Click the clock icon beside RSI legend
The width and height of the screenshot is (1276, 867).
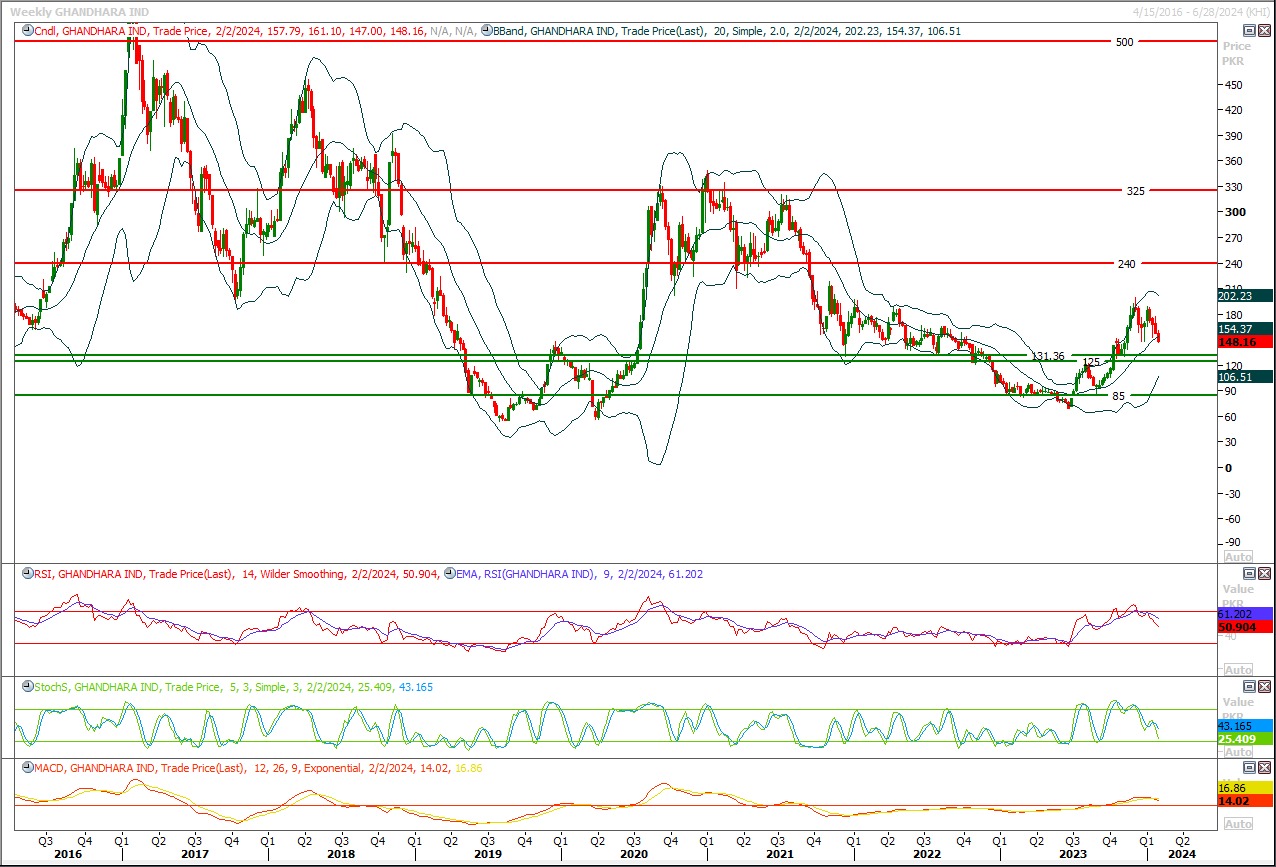[x=26, y=574]
